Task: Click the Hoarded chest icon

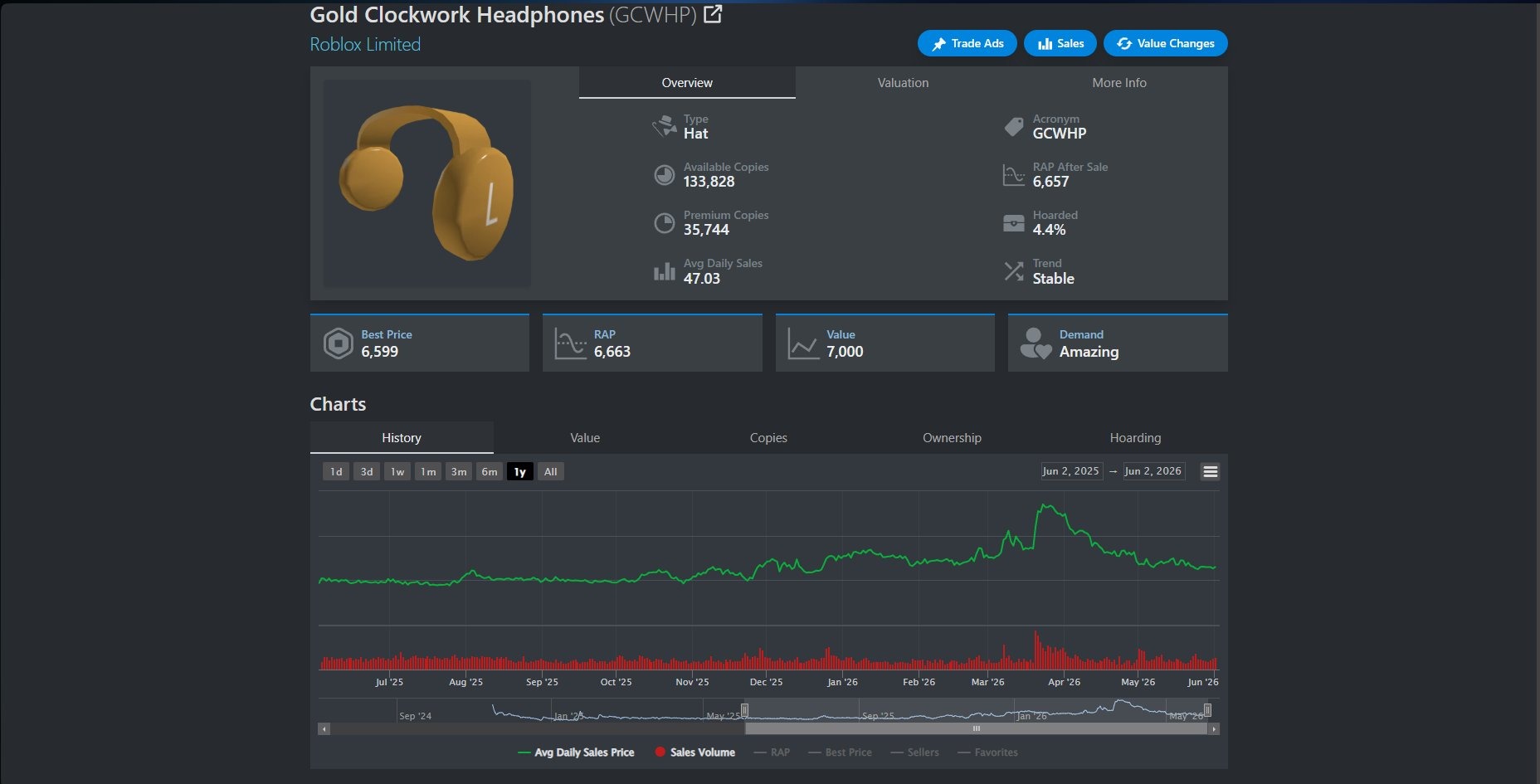Action: click(1013, 223)
